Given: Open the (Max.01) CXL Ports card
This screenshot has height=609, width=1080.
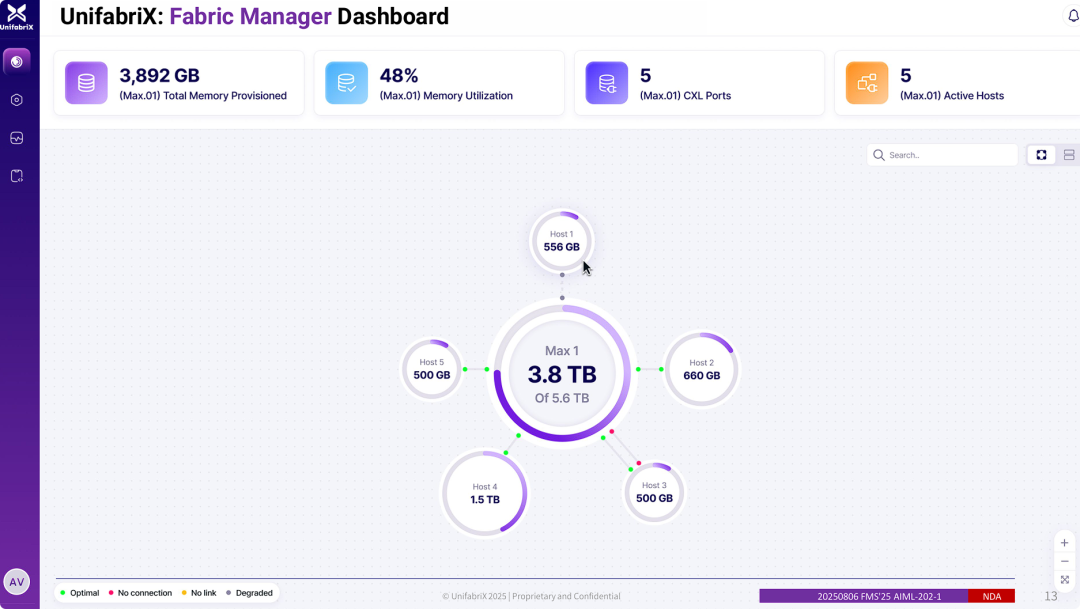Looking at the screenshot, I should click(700, 83).
